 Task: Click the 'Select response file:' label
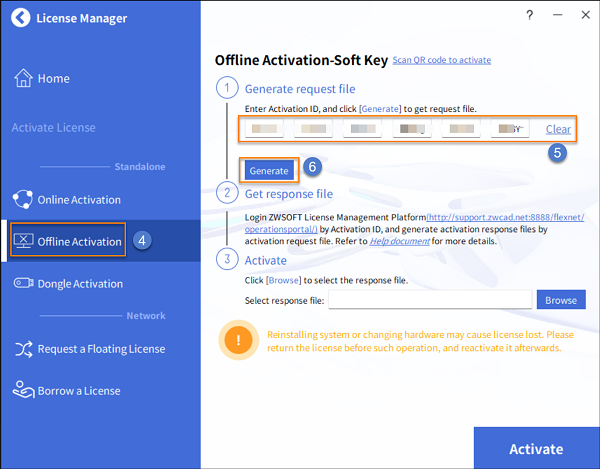point(284,301)
